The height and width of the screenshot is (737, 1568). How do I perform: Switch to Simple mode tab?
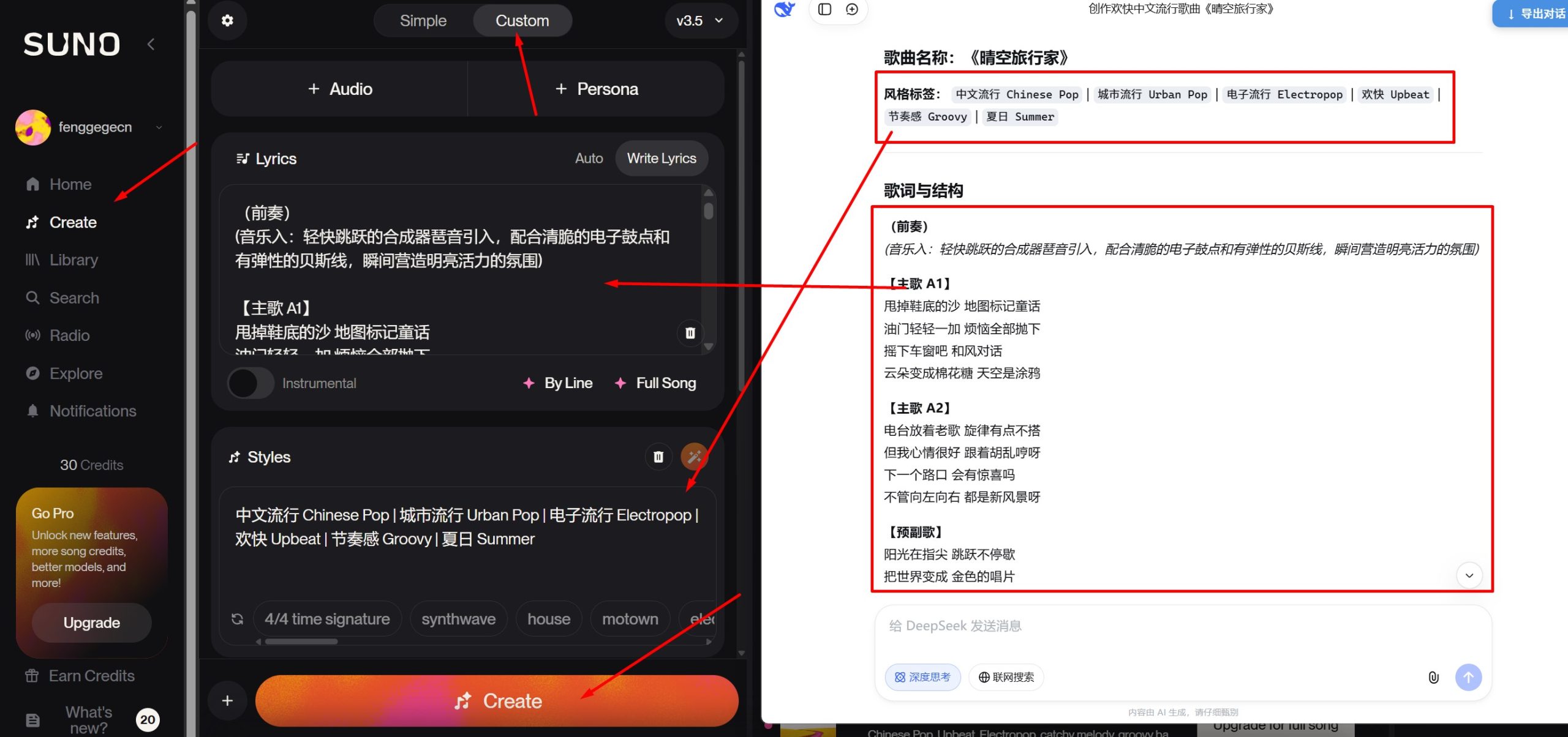pos(423,21)
